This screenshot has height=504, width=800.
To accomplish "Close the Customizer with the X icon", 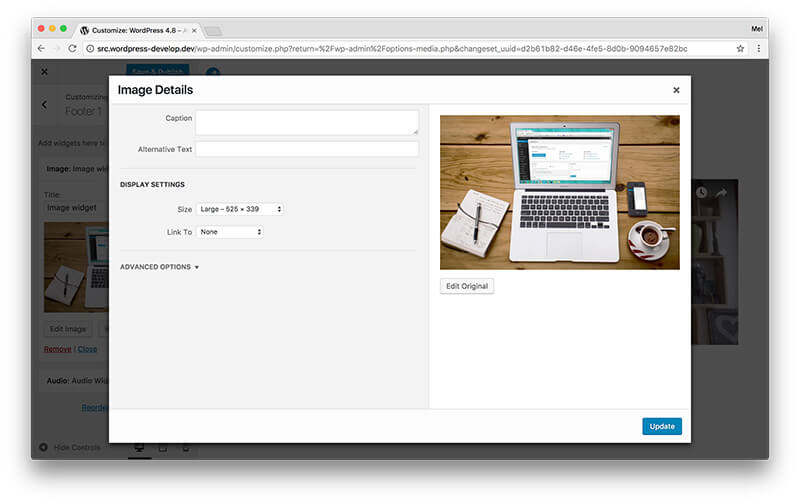I will 44,71.
